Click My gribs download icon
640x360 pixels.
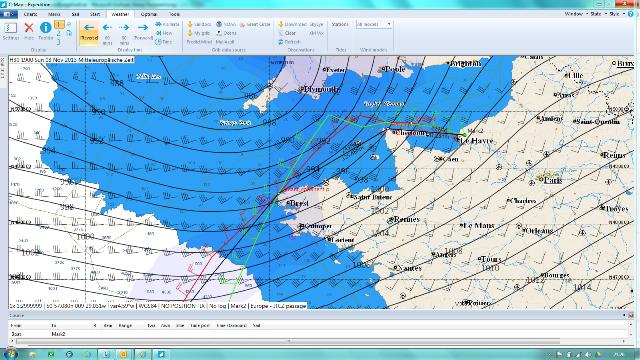click(199, 33)
